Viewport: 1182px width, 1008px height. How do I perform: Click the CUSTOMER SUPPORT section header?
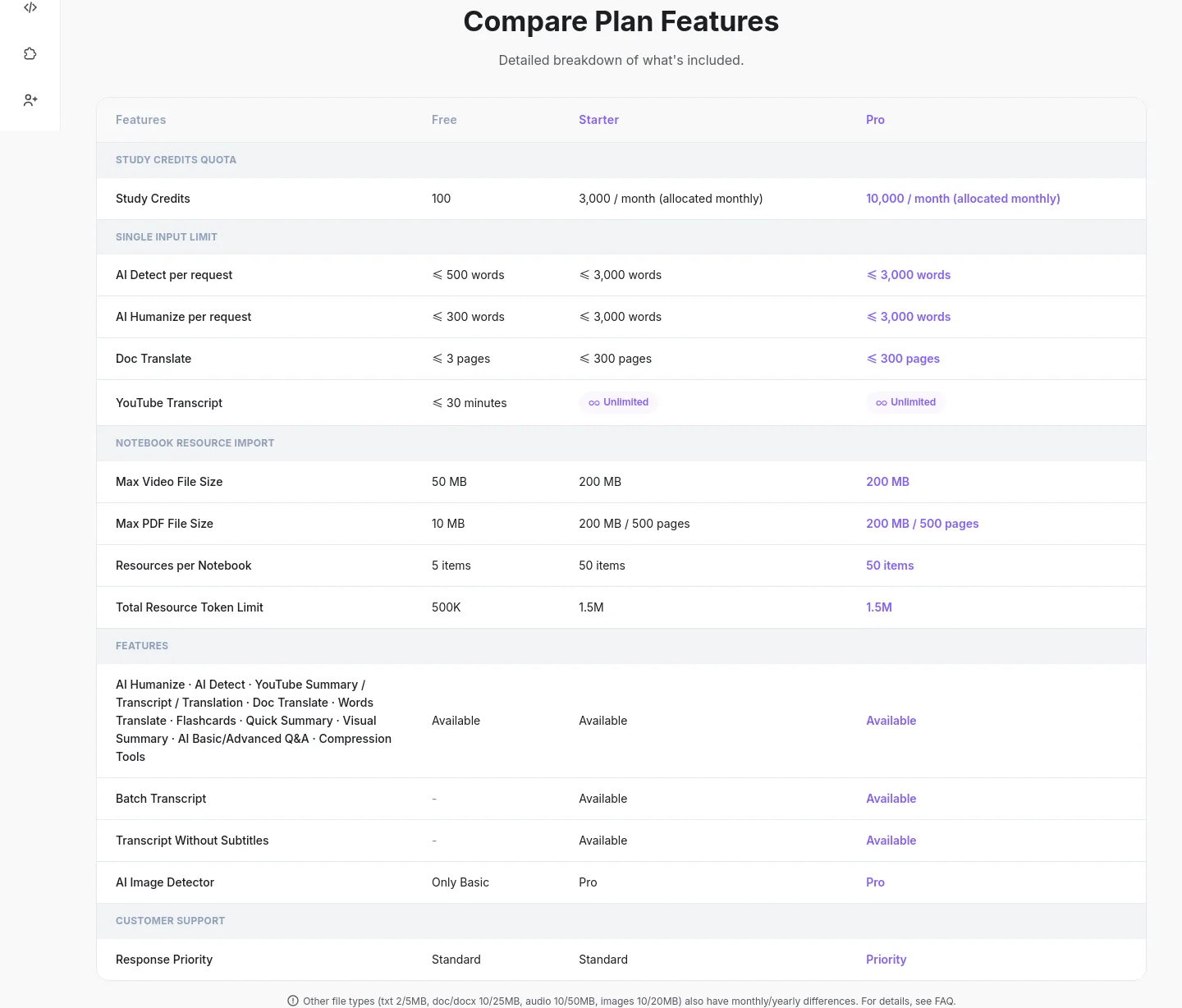(170, 921)
